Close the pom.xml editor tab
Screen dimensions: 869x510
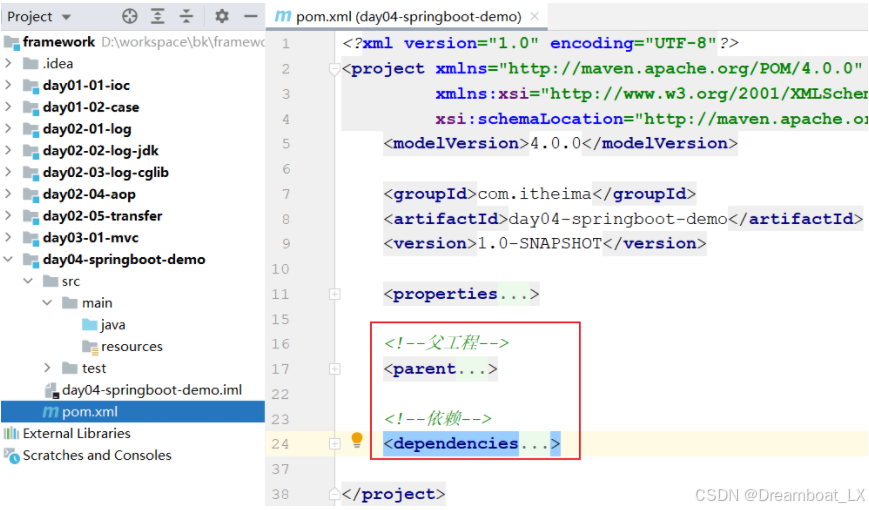[534, 17]
